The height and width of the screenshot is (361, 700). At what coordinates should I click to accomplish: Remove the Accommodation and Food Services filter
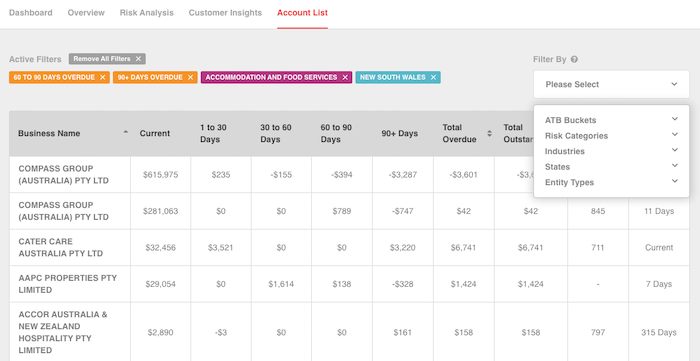point(345,78)
